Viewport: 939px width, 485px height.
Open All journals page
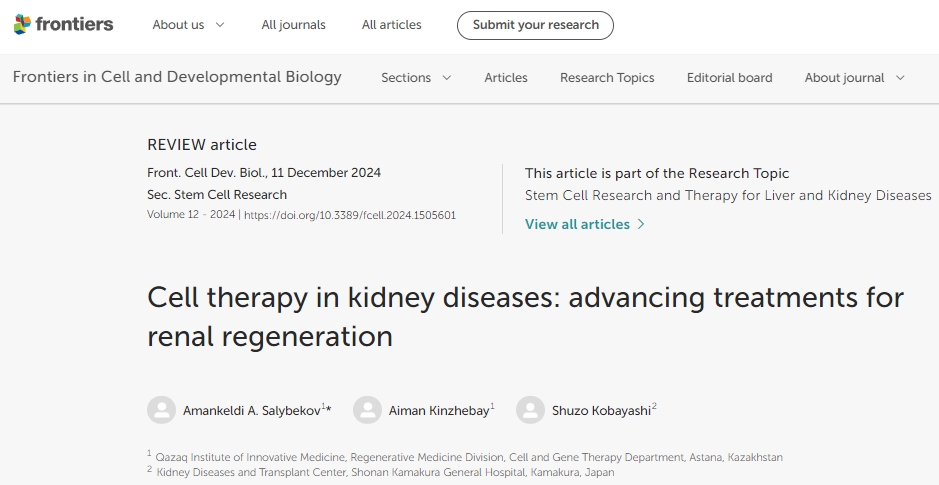coord(293,25)
